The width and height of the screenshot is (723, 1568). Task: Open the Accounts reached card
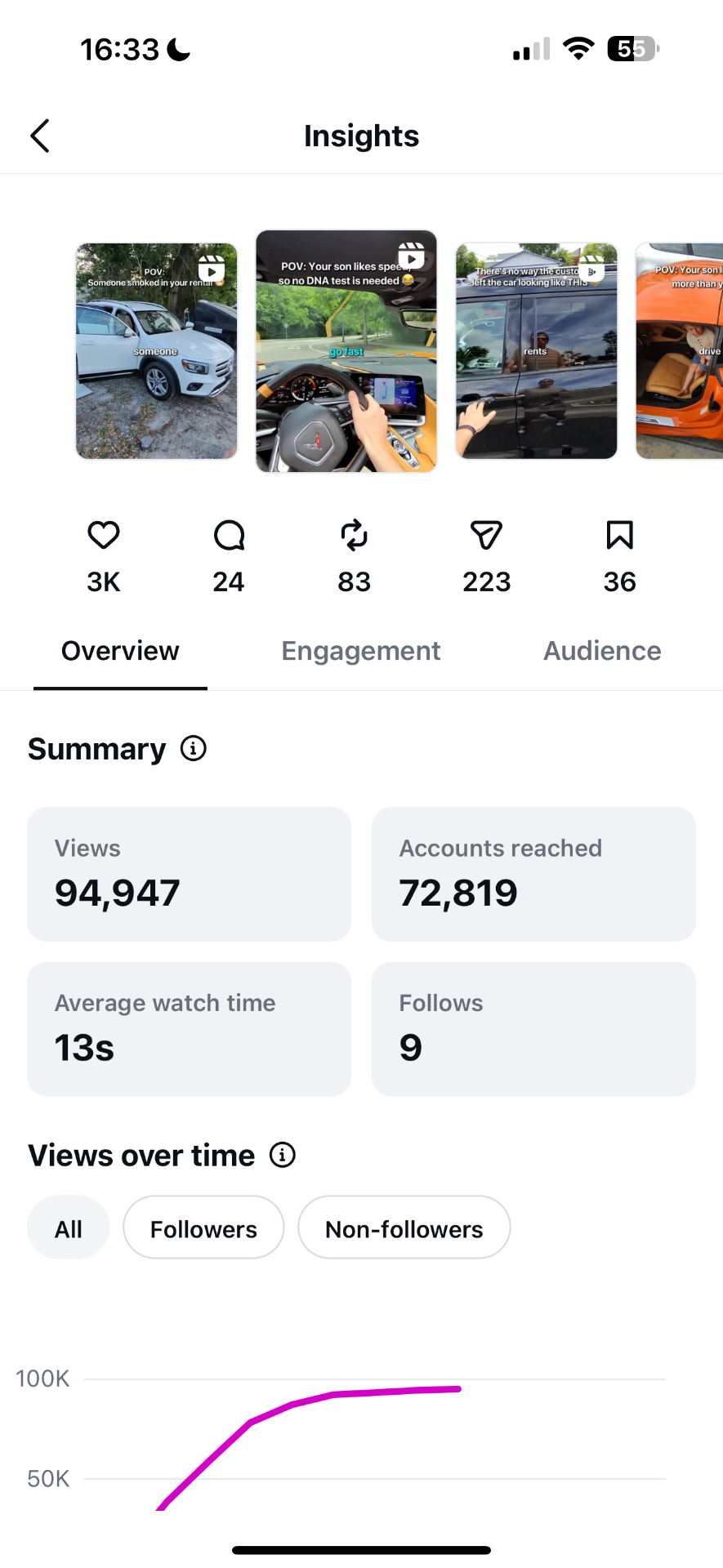click(533, 874)
